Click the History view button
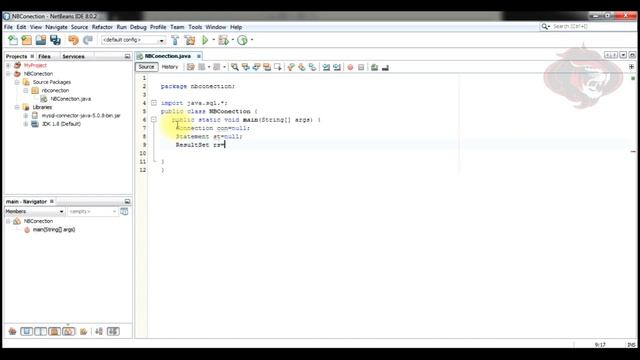Screen dimensions: 640x360 170,67
